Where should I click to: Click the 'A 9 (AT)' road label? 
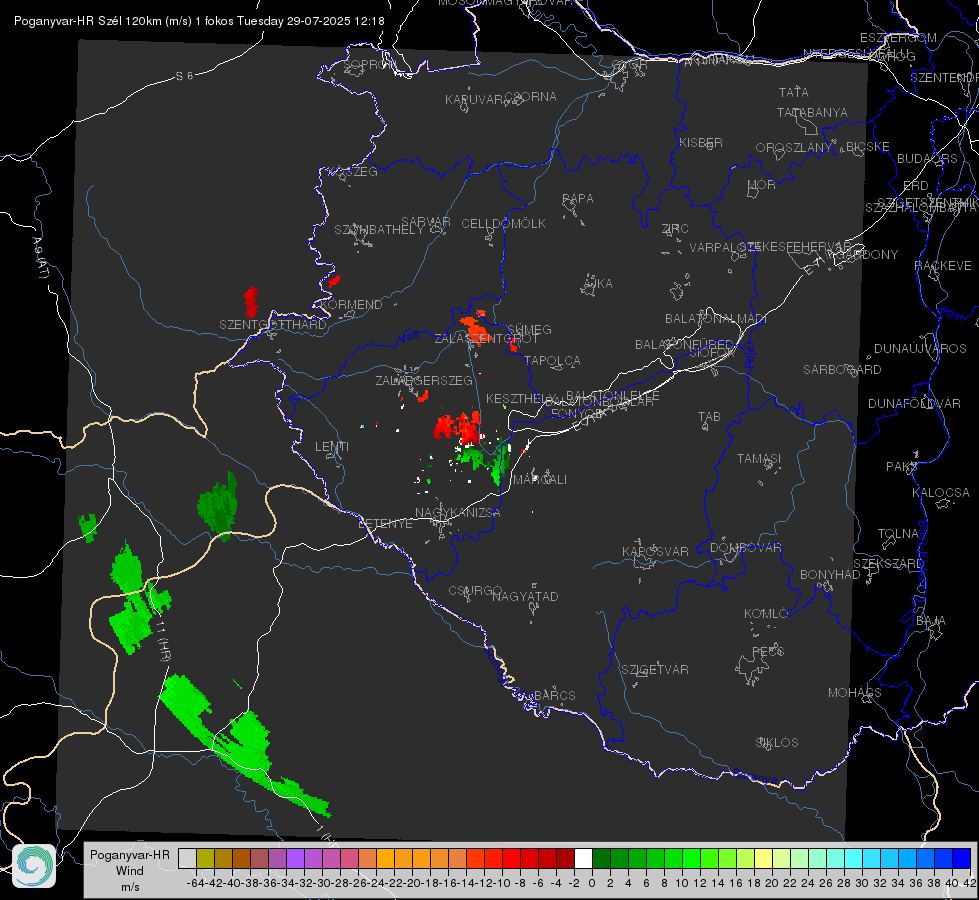(x=41, y=257)
